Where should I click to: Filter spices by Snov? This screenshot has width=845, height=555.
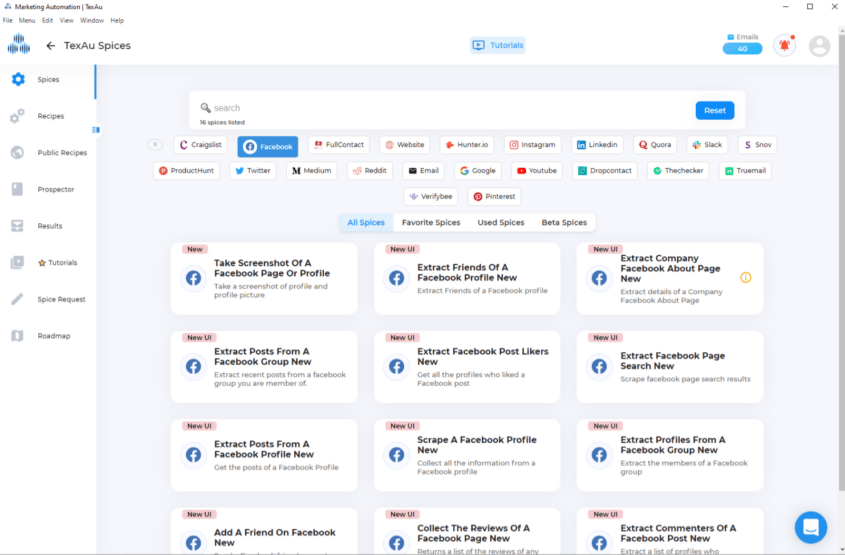[758, 144]
